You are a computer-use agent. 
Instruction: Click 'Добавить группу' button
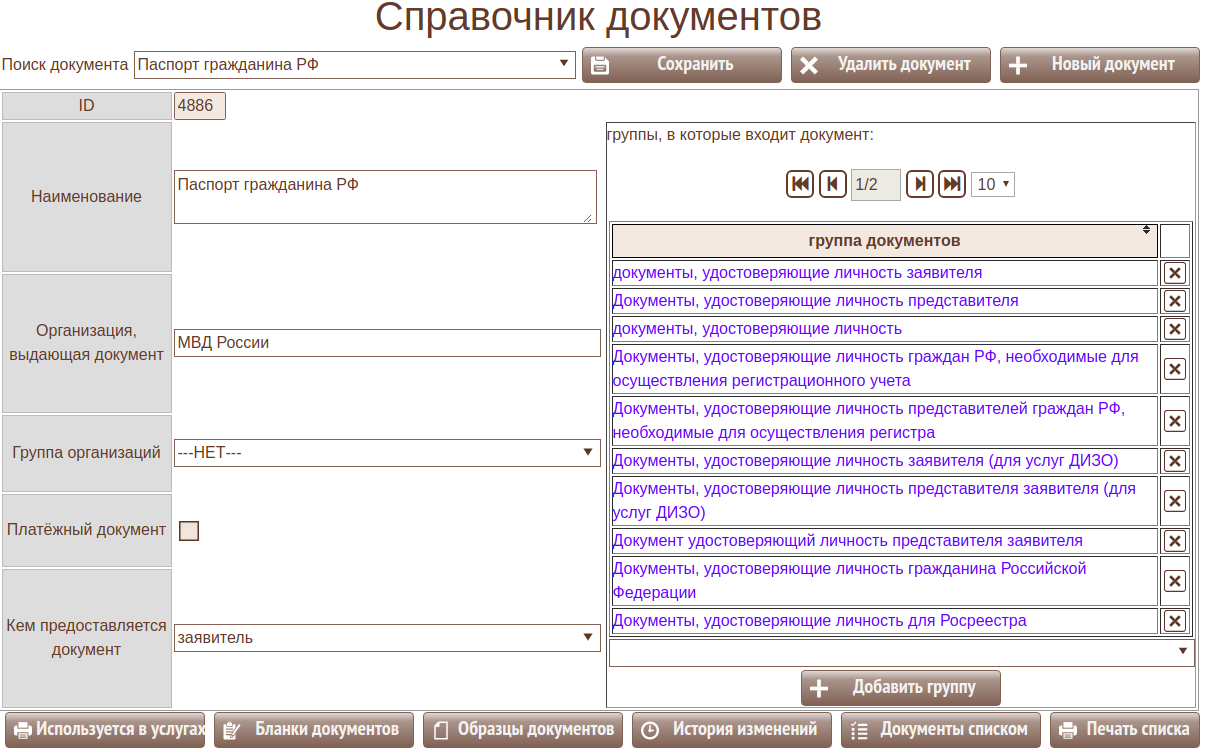pos(900,688)
